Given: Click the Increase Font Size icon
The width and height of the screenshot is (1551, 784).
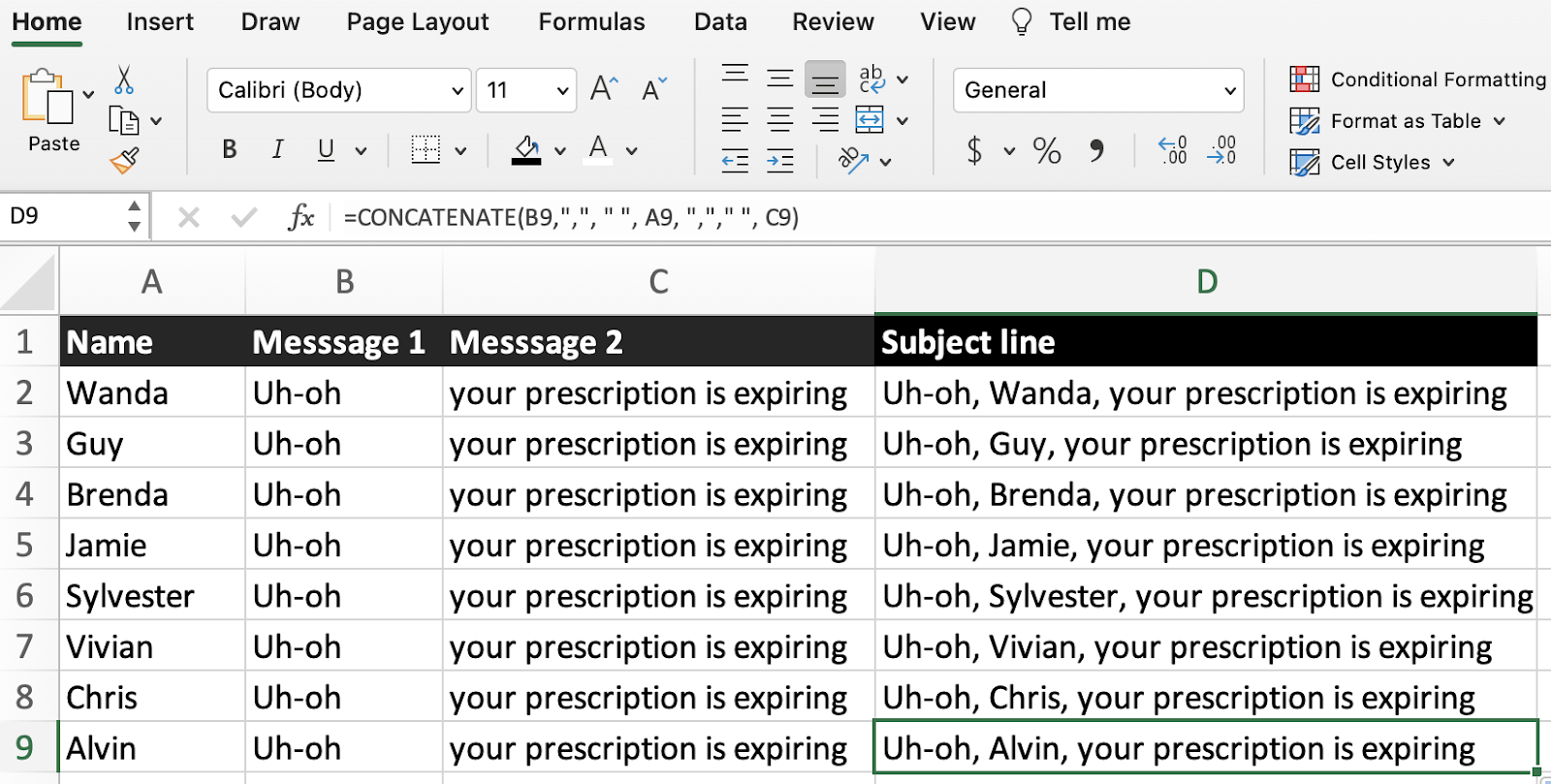Looking at the screenshot, I should [x=604, y=89].
